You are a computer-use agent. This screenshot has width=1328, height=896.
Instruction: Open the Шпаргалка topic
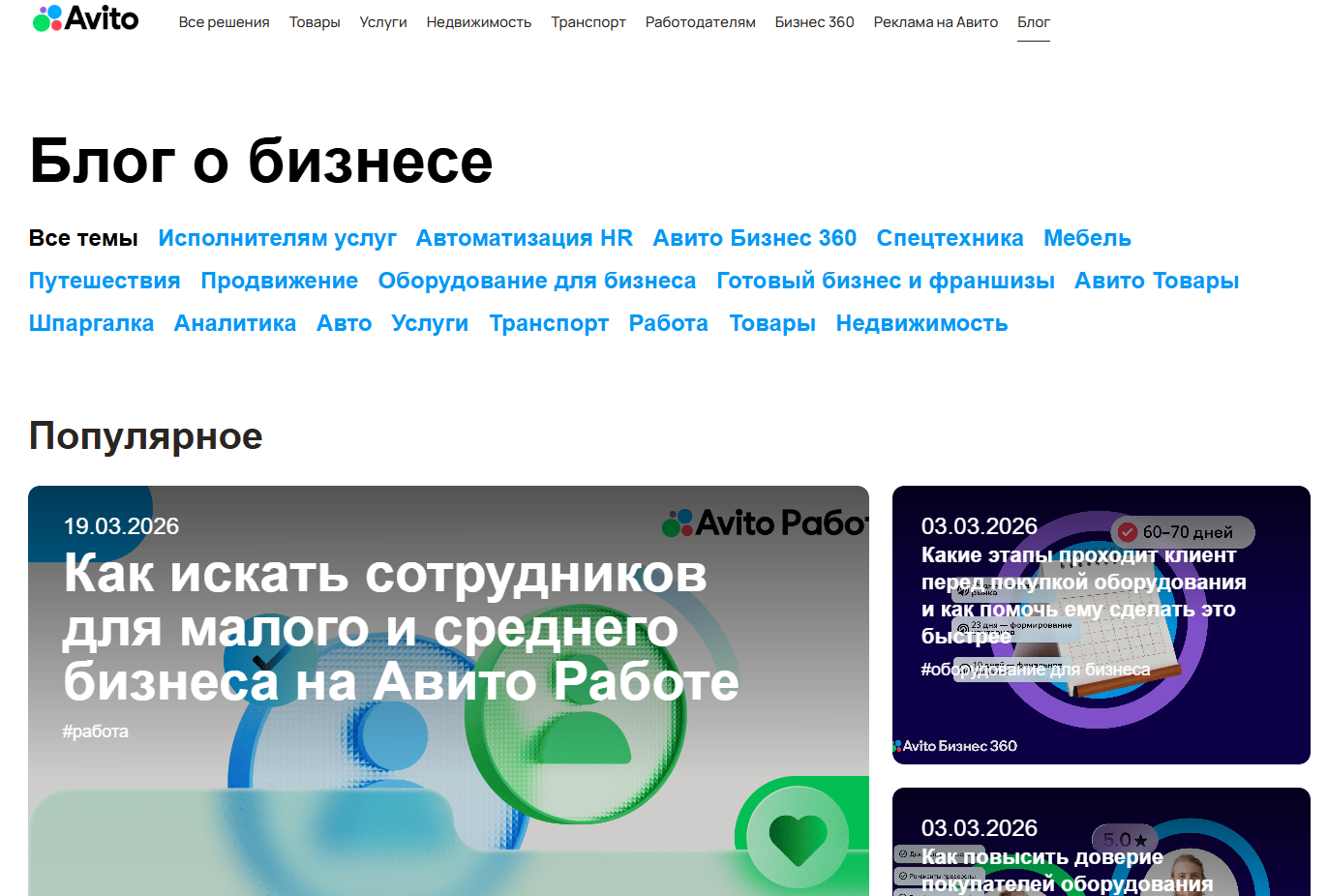pos(91,323)
